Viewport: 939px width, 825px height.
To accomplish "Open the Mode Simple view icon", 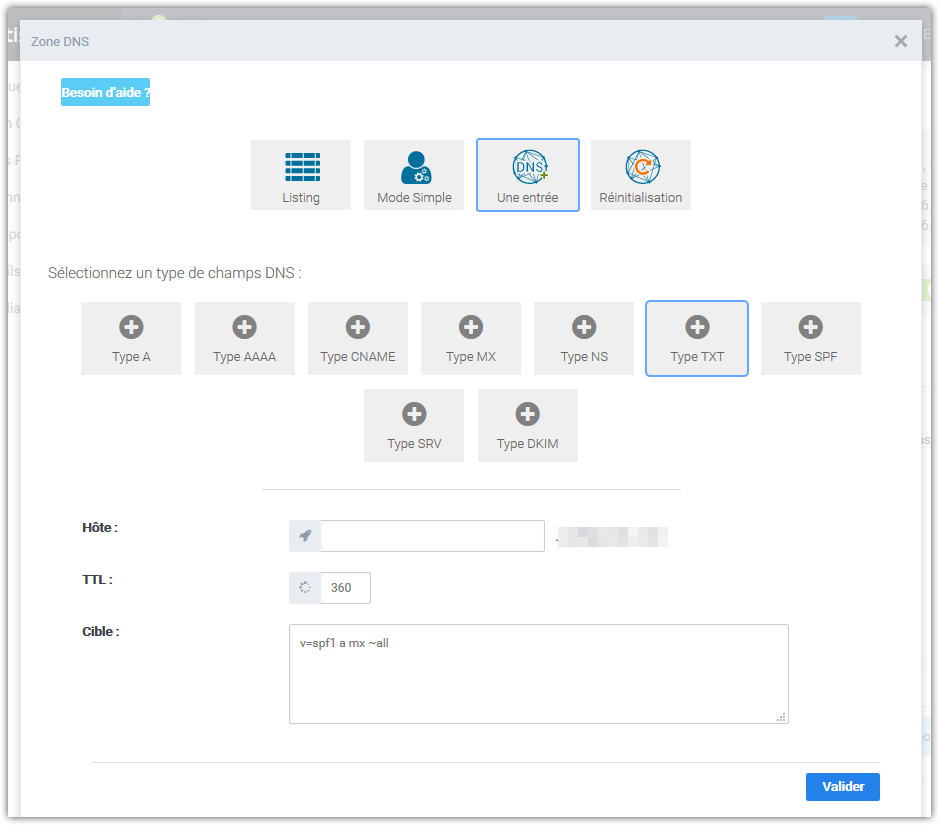I will (x=414, y=174).
